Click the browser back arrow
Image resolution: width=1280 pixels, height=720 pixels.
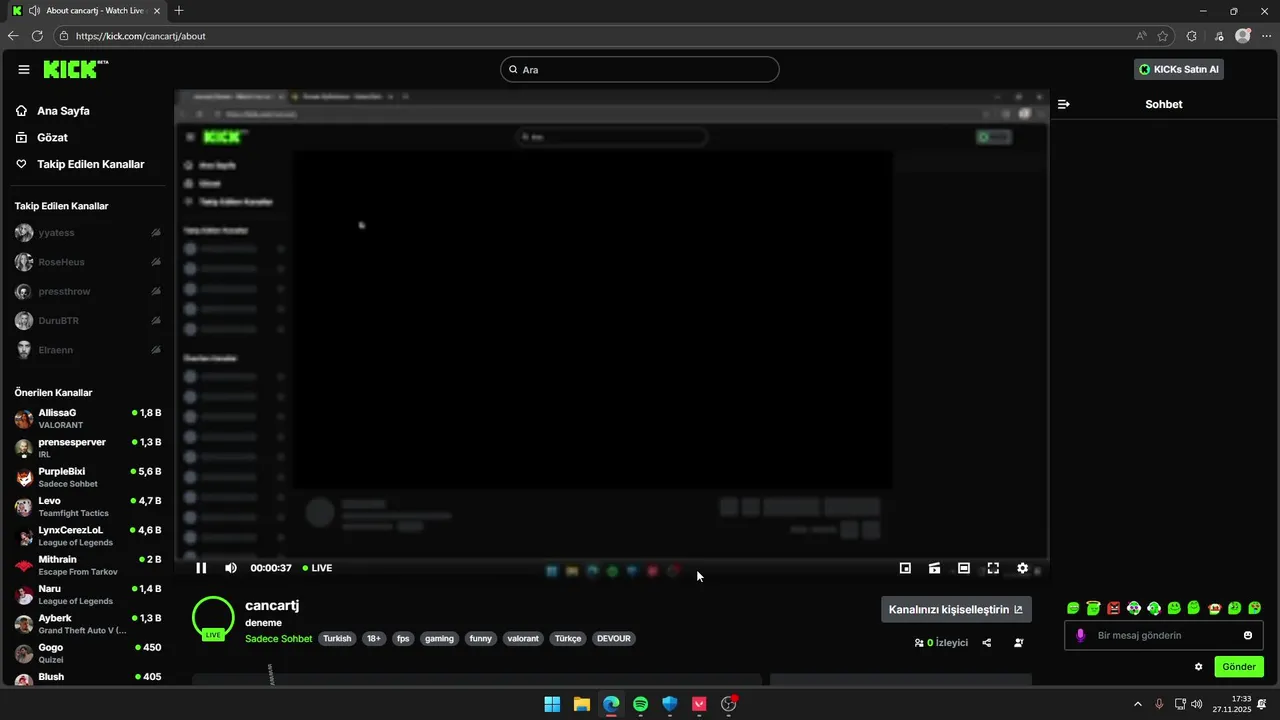[x=13, y=36]
